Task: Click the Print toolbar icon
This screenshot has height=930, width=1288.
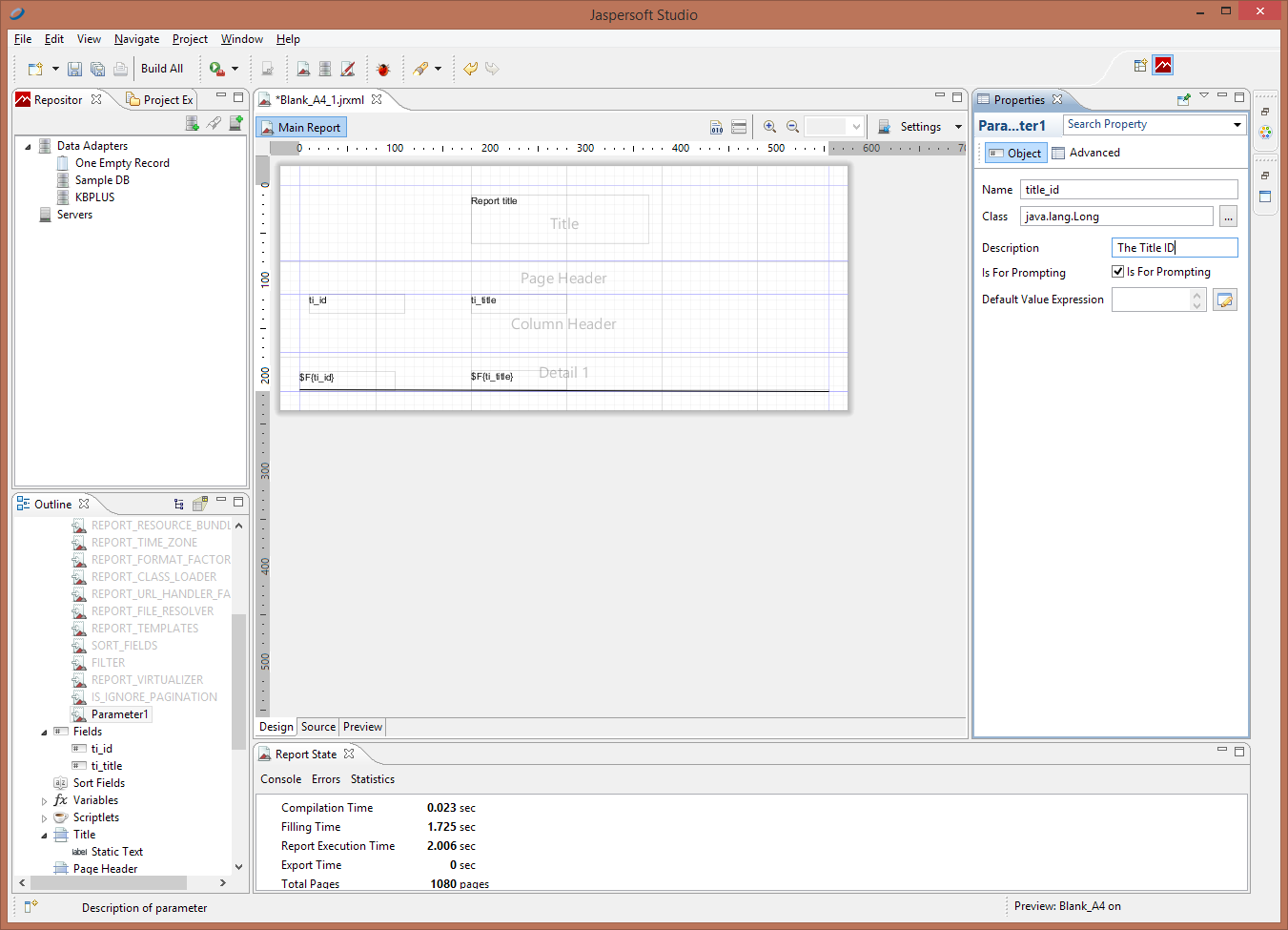Action: (x=120, y=69)
